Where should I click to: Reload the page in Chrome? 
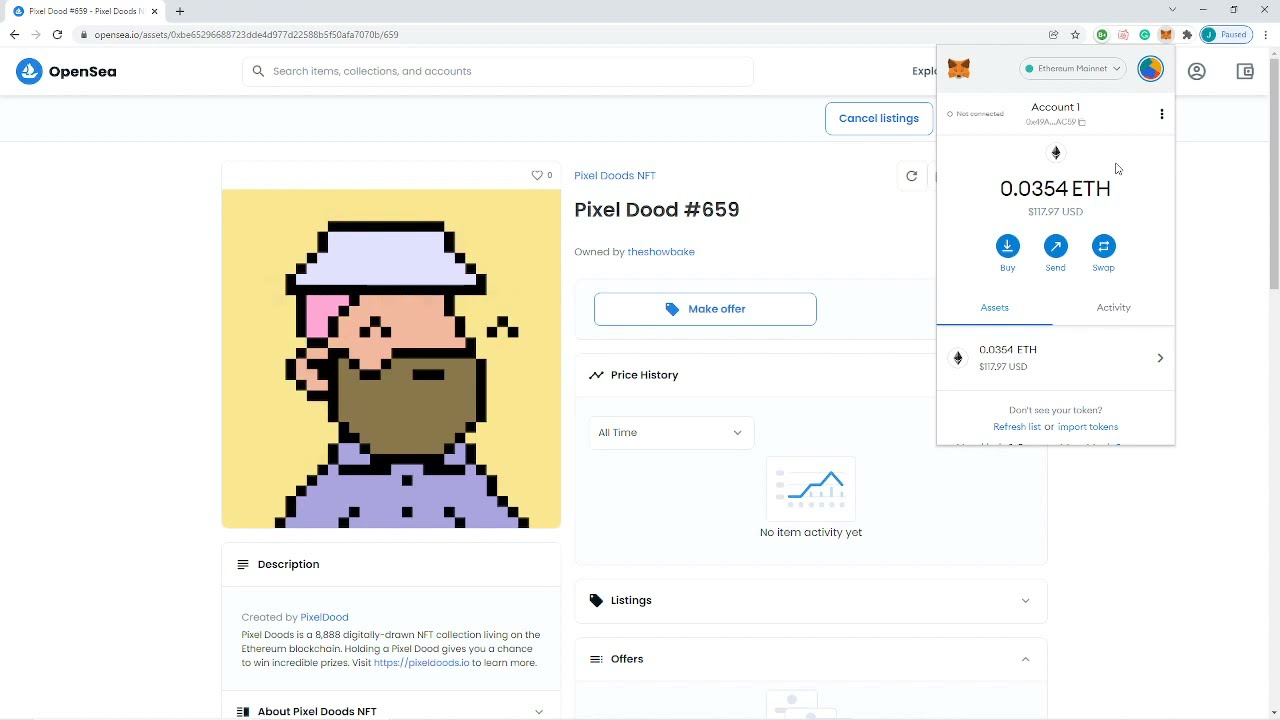(x=57, y=34)
